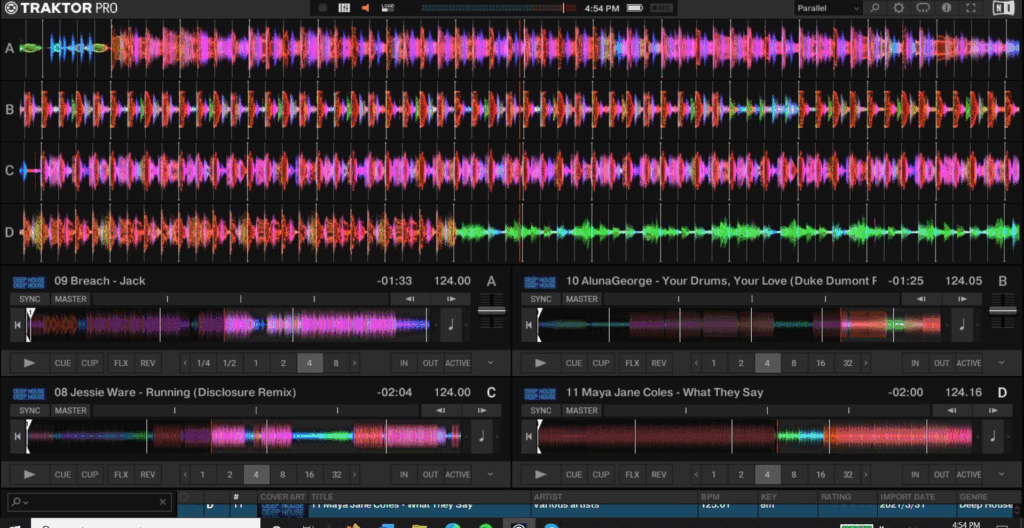Image resolution: width=1024 pixels, height=528 pixels.
Task: Set loop size 1/4 on Deck A
Action: [203, 363]
